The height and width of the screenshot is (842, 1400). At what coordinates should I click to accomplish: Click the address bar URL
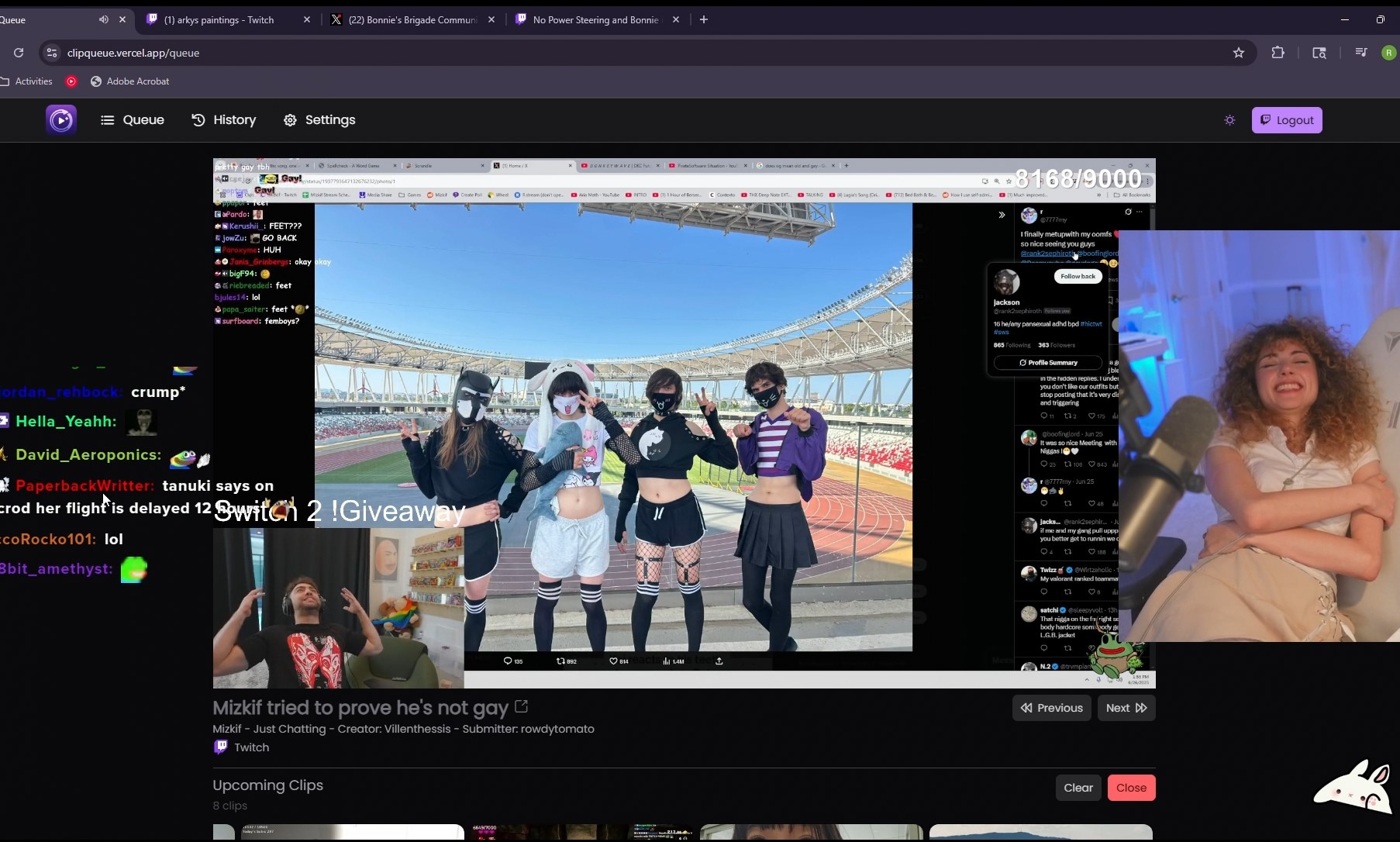coord(133,53)
